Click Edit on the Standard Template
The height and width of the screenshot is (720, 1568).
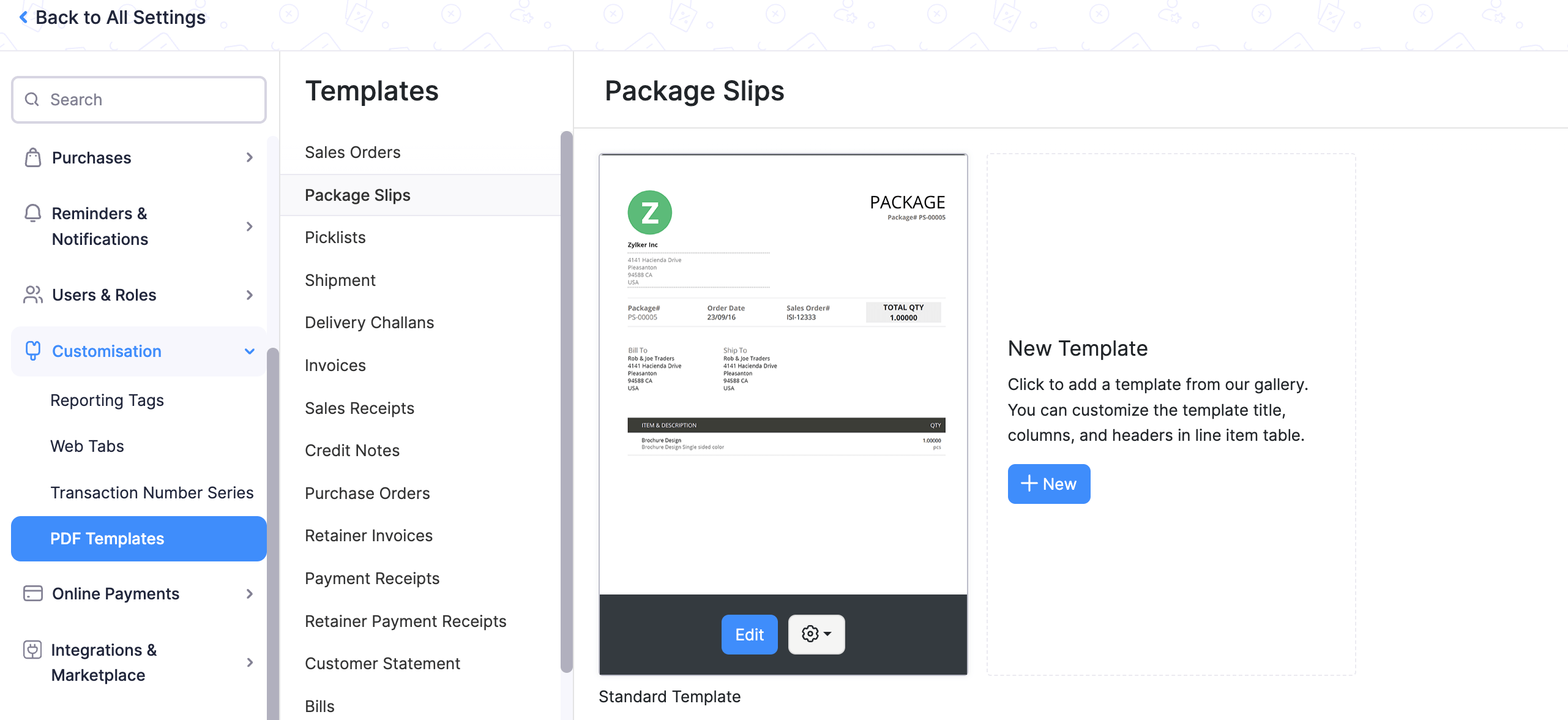tap(750, 633)
